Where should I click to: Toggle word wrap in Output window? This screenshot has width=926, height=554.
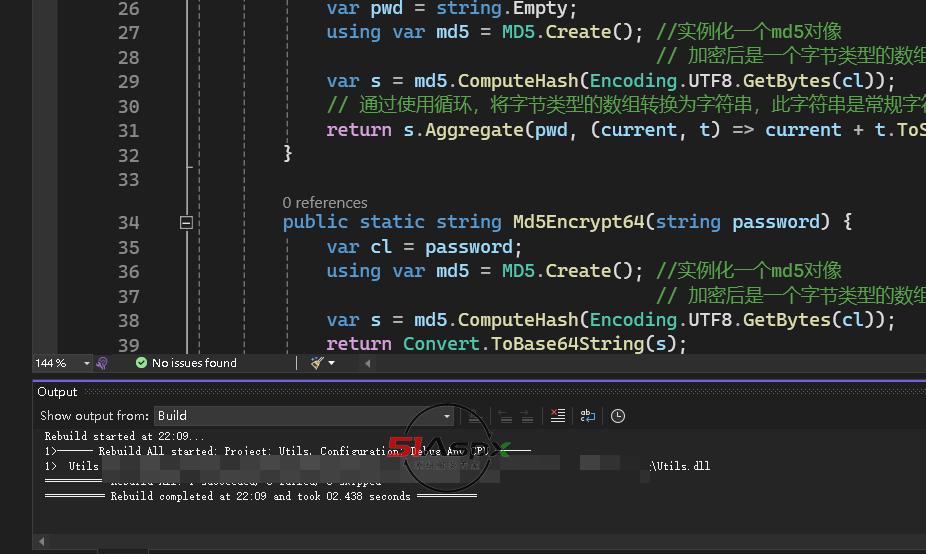click(588, 416)
